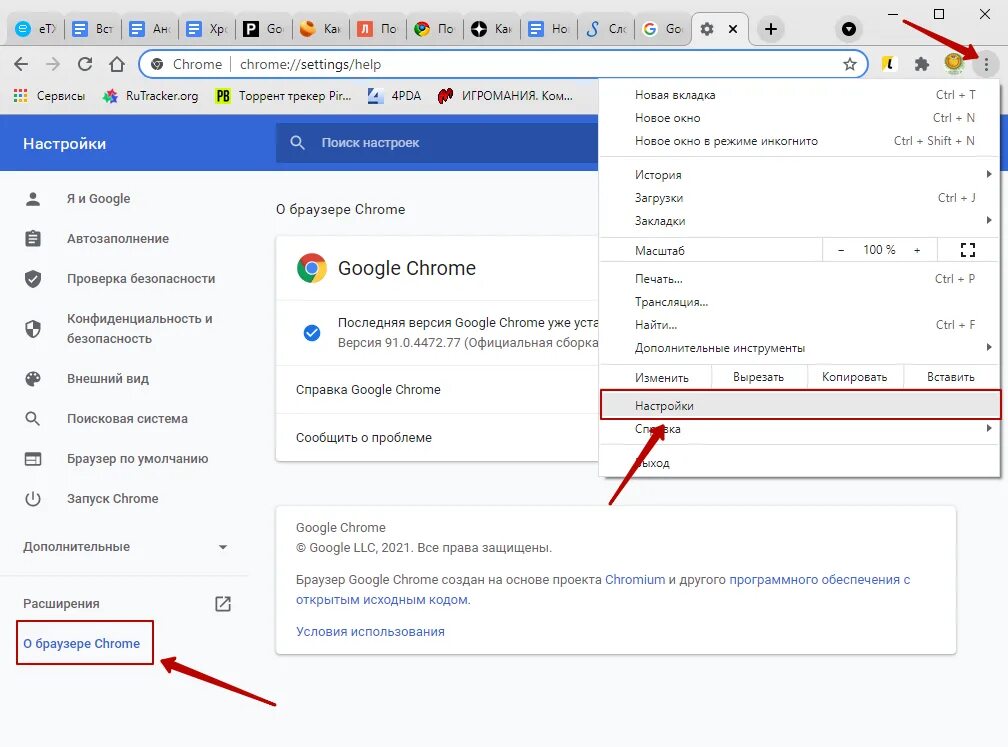Switch to the first eT browser tab

36,29
